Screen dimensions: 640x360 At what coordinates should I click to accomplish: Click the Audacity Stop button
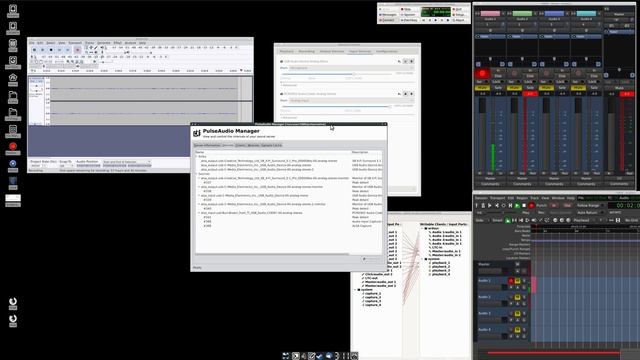pyautogui.click(x=51, y=50)
